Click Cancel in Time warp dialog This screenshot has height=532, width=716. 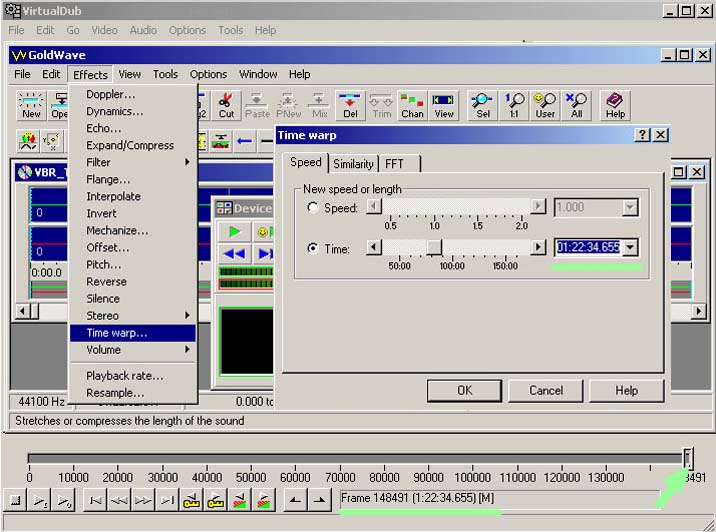[x=546, y=390]
